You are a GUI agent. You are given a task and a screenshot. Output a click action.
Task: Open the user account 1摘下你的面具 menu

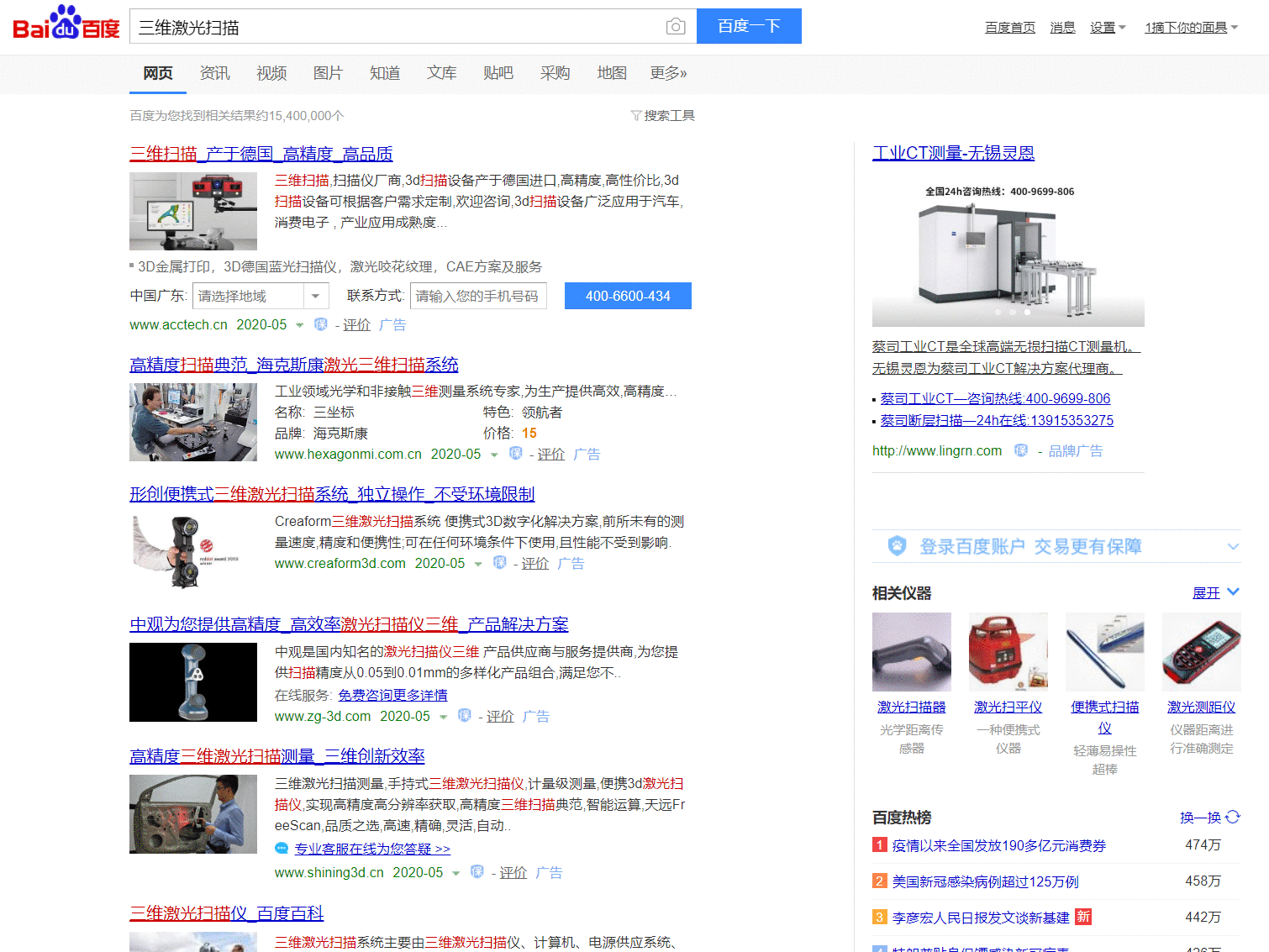[1192, 28]
